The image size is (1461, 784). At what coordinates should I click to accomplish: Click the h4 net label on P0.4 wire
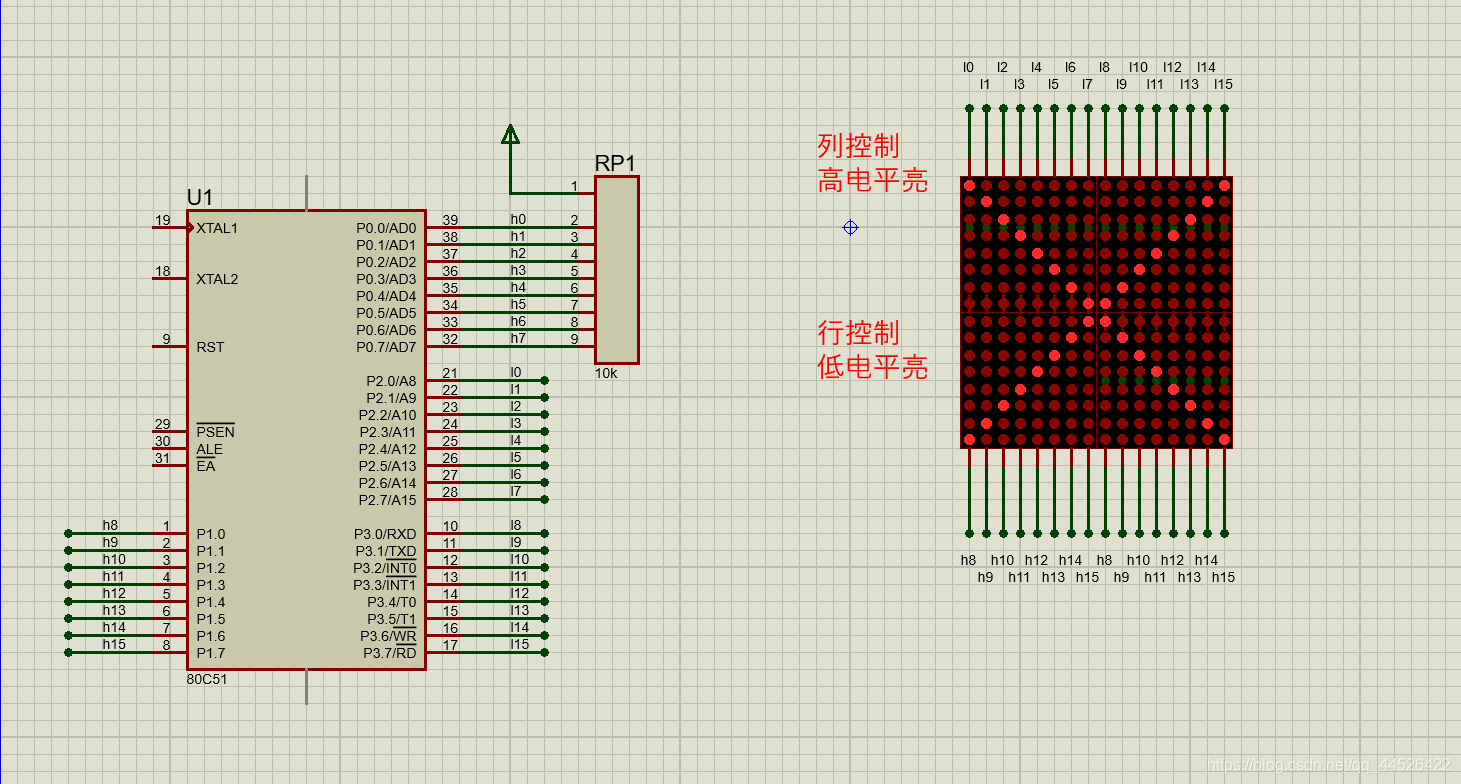tap(518, 287)
